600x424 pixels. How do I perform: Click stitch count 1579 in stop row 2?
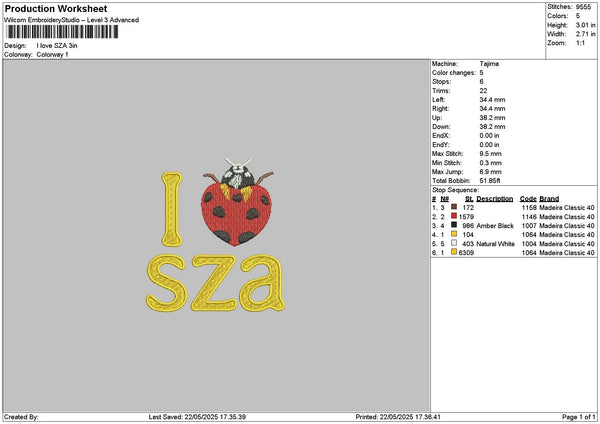[466, 217]
